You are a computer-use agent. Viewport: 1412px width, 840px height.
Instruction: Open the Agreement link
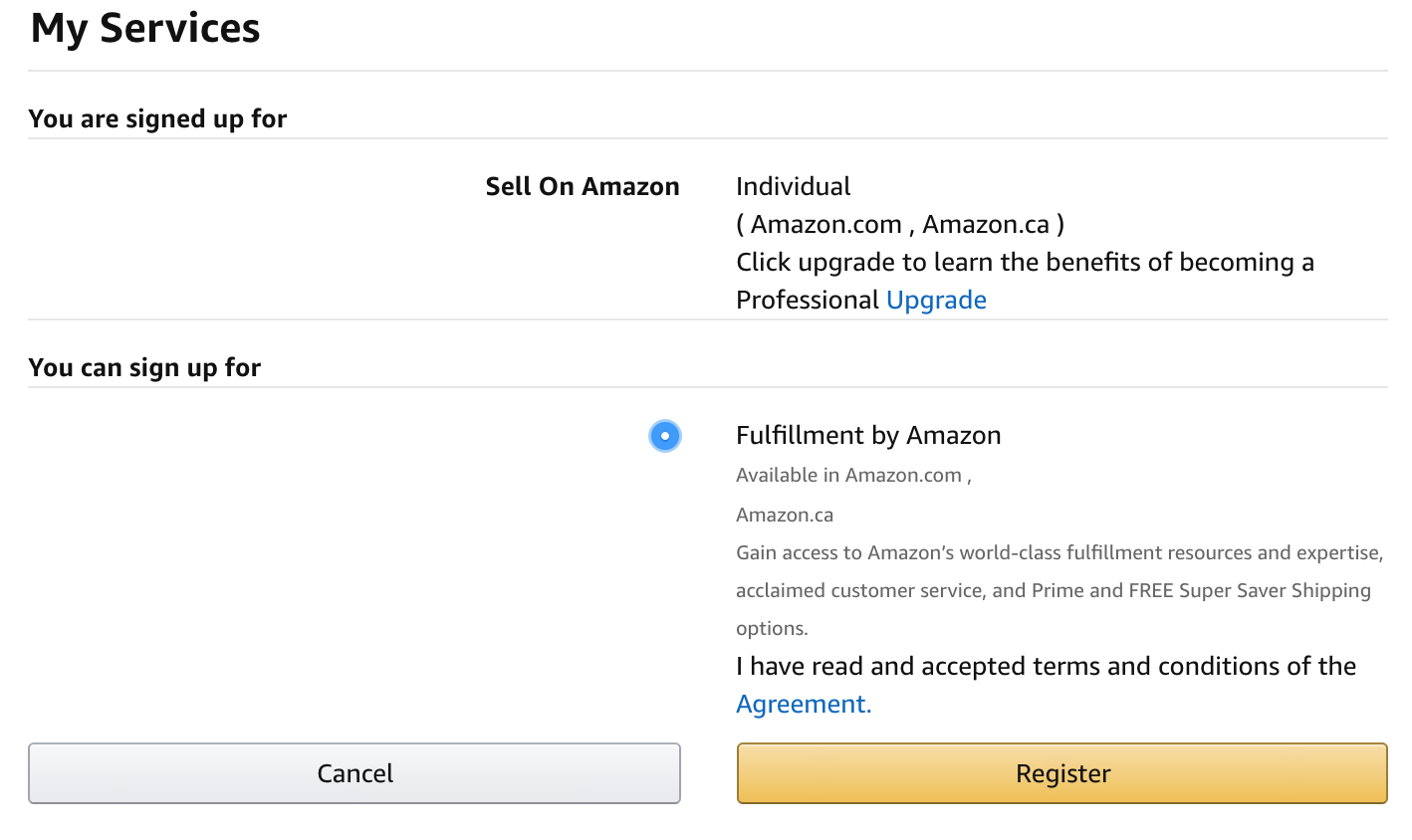[x=803, y=705]
